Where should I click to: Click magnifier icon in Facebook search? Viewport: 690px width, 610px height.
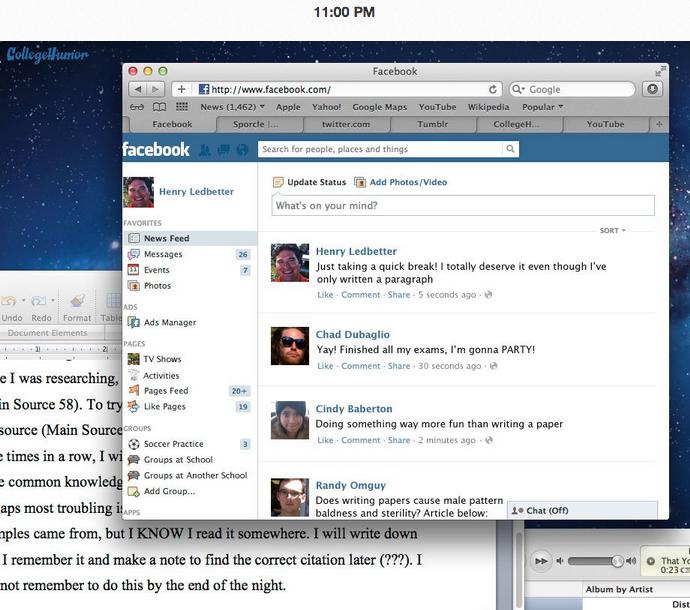(510, 150)
